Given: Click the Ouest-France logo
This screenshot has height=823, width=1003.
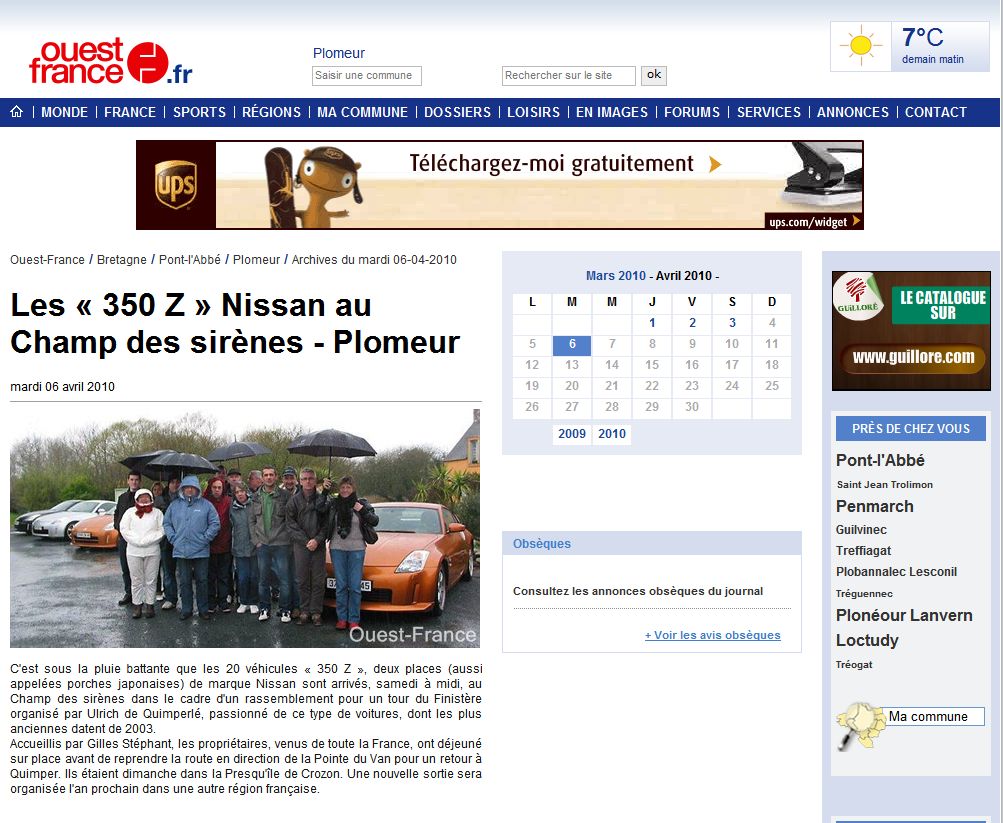Looking at the screenshot, I should [110, 62].
